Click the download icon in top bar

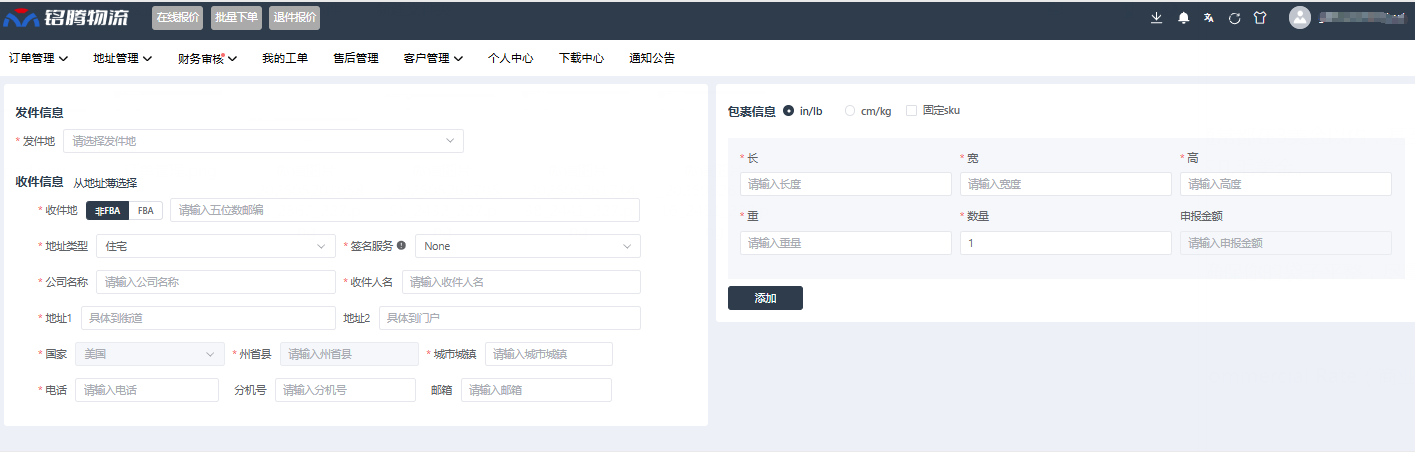pyautogui.click(x=1156, y=18)
